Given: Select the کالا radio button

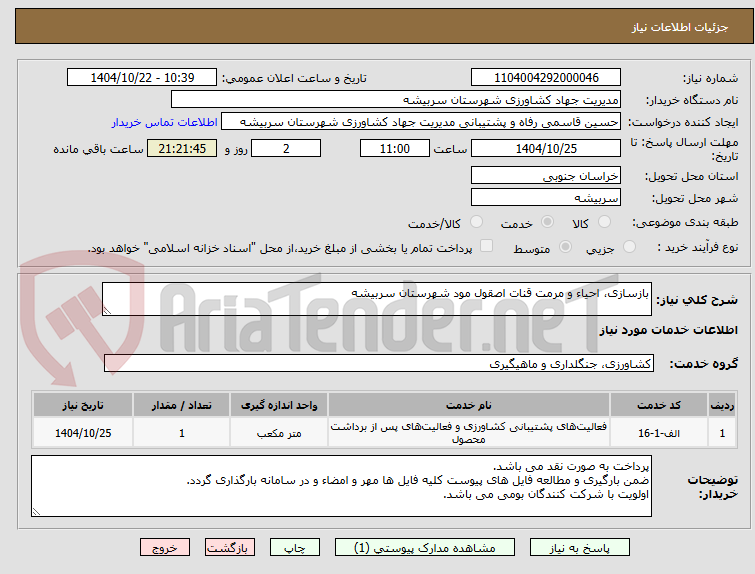Looking at the screenshot, I should tap(604, 222).
